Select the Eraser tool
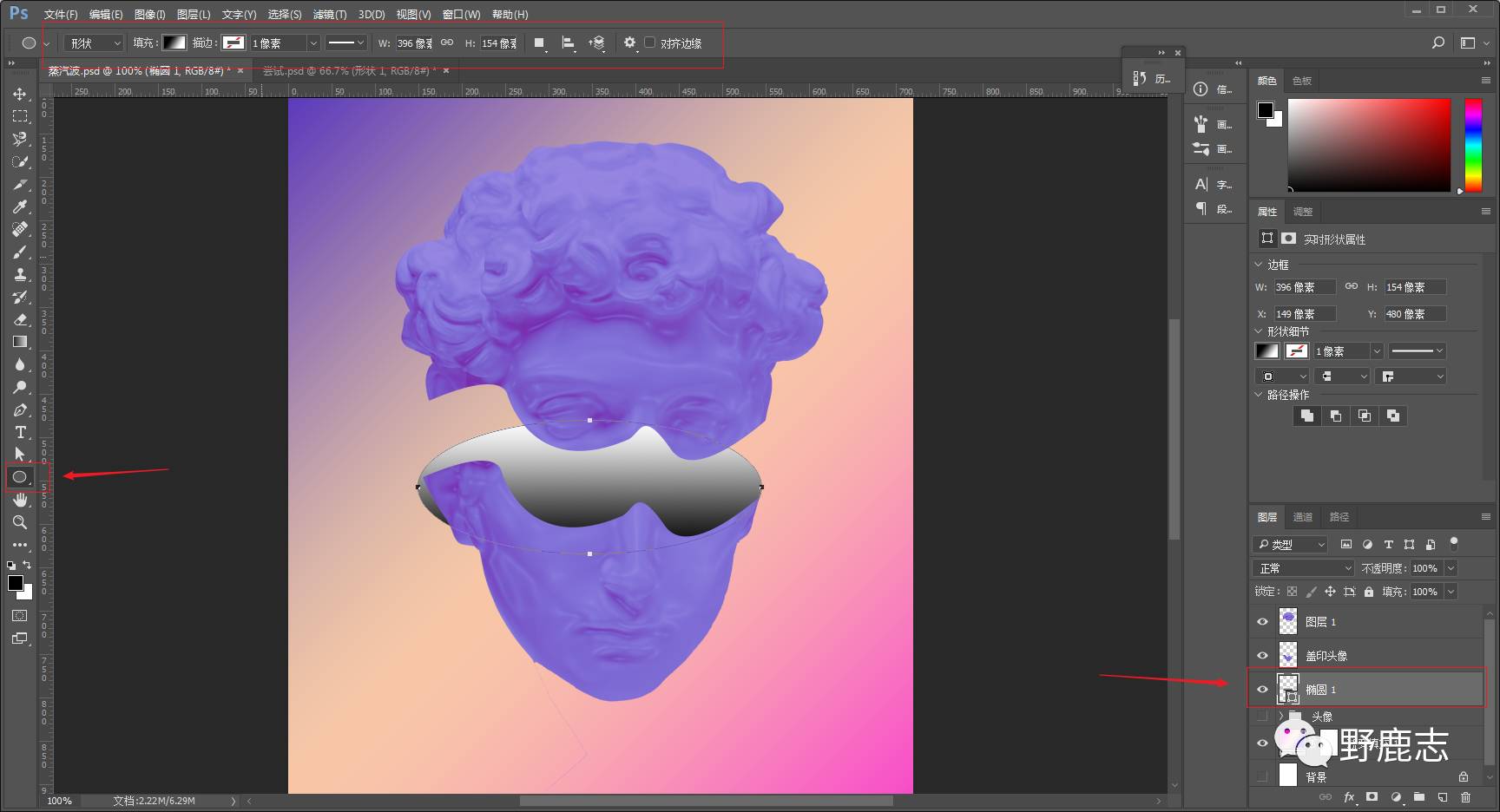Image resolution: width=1500 pixels, height=812 pixels. coord(19,319)
